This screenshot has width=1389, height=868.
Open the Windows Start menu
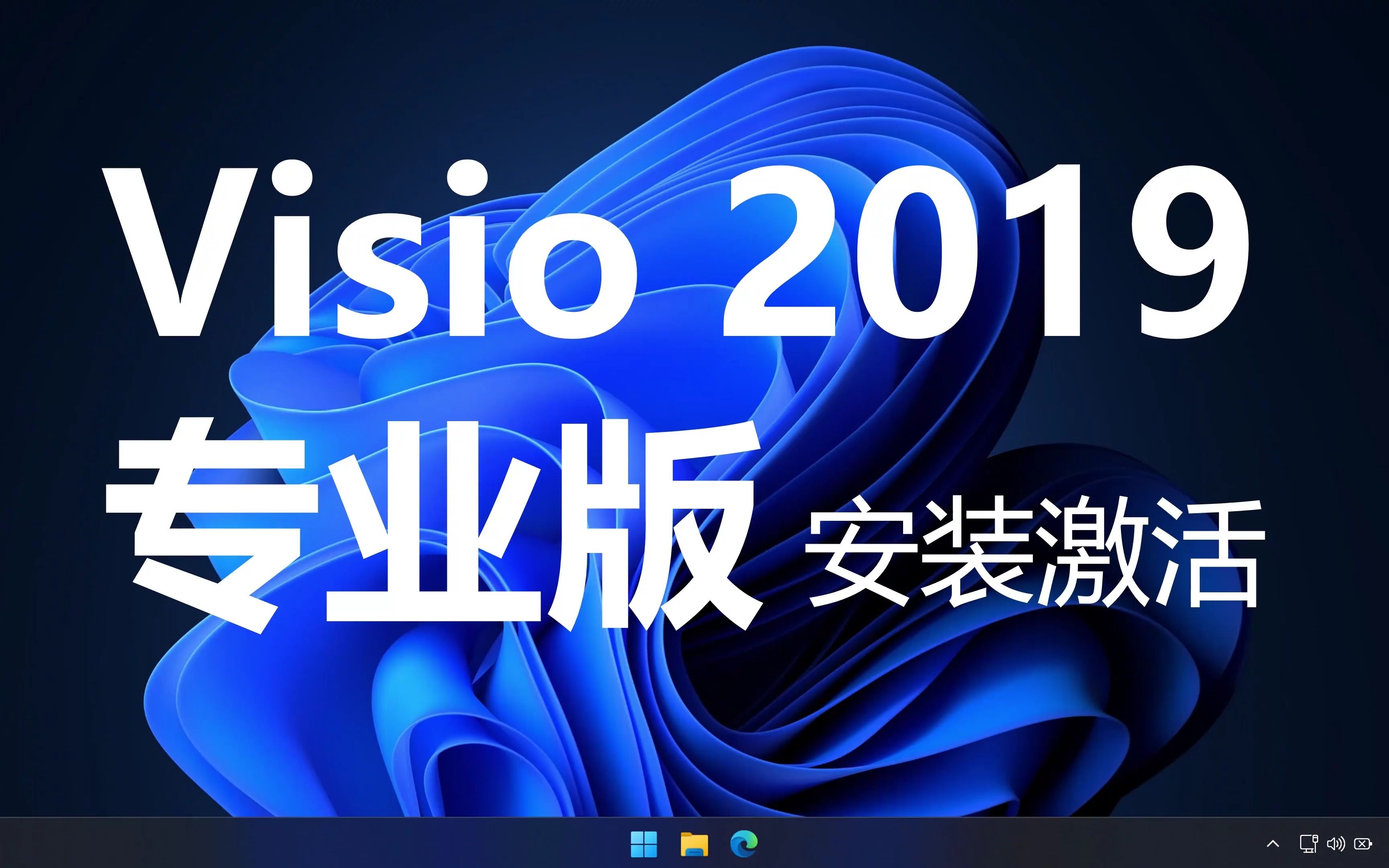644,843
